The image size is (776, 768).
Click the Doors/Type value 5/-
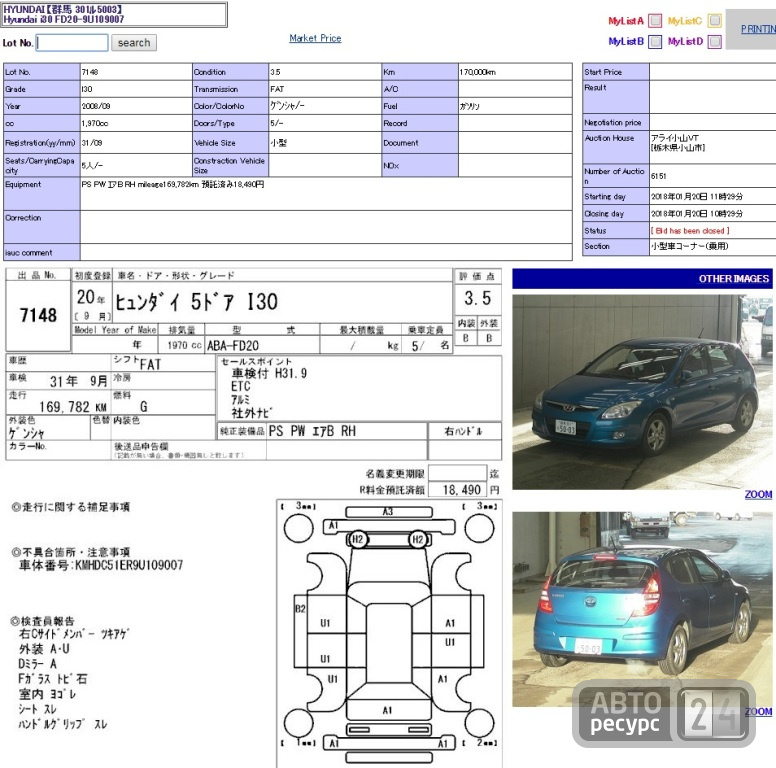(x=277, y=123)
